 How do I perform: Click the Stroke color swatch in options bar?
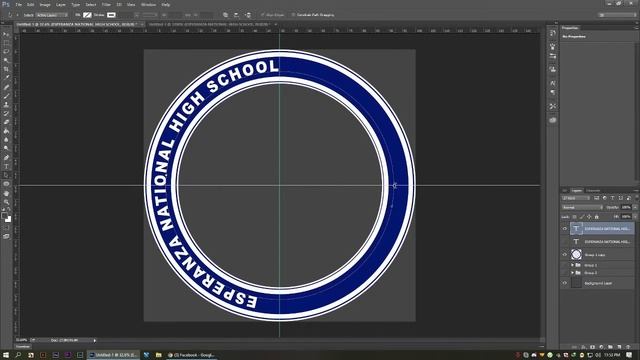tap(111, 15)
